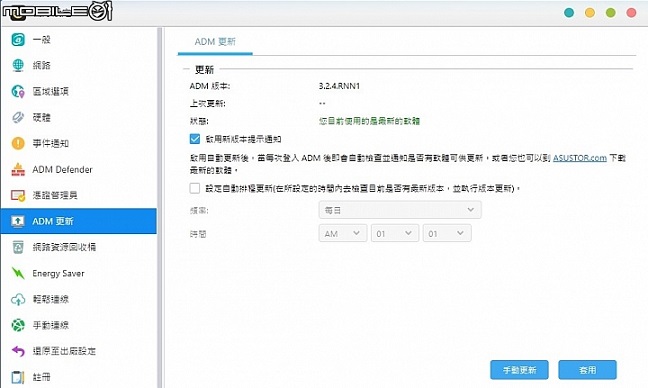Screen dimensions: 648x388
Task: Open 事件通知 notification warning icon
Action: [x=18, y=143]
